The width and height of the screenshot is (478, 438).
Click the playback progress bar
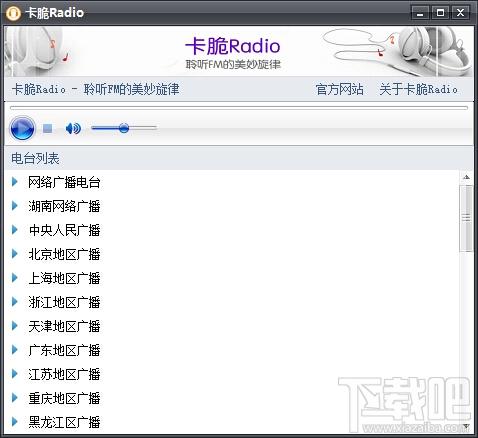click(x=239, y=108)
